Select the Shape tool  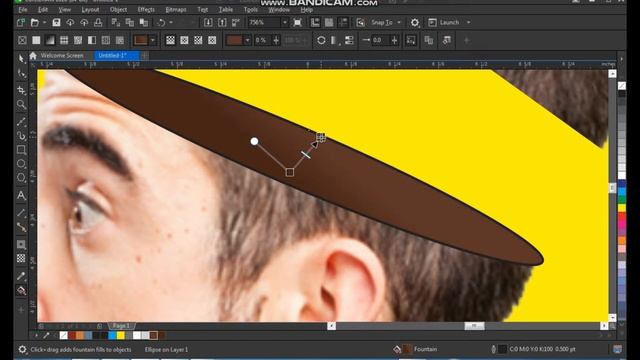[x=21, y=74]
